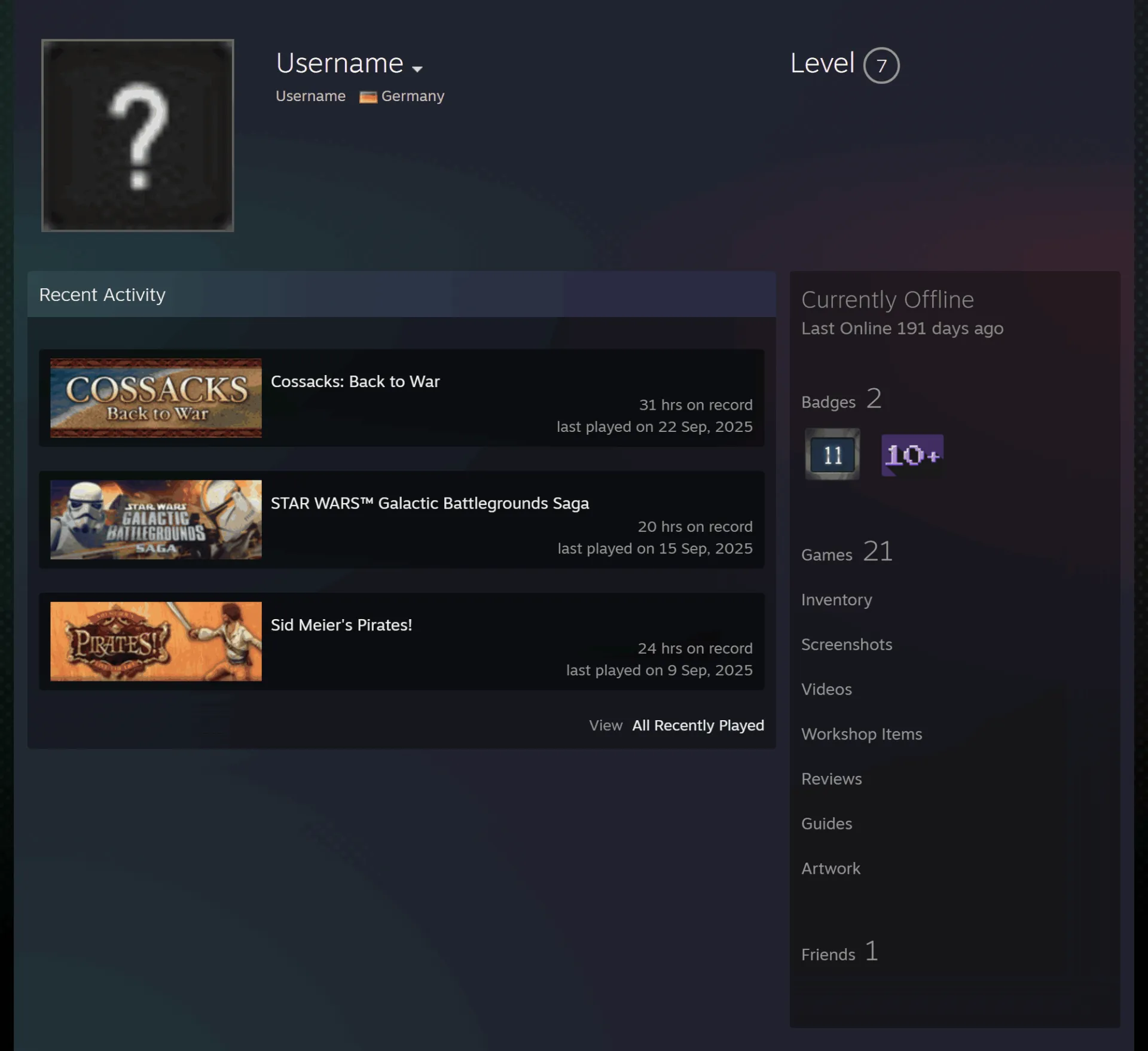Click the Germany flag icon
The width and height of the screenshot is (1148, 1051).
(x=368, y=97)
